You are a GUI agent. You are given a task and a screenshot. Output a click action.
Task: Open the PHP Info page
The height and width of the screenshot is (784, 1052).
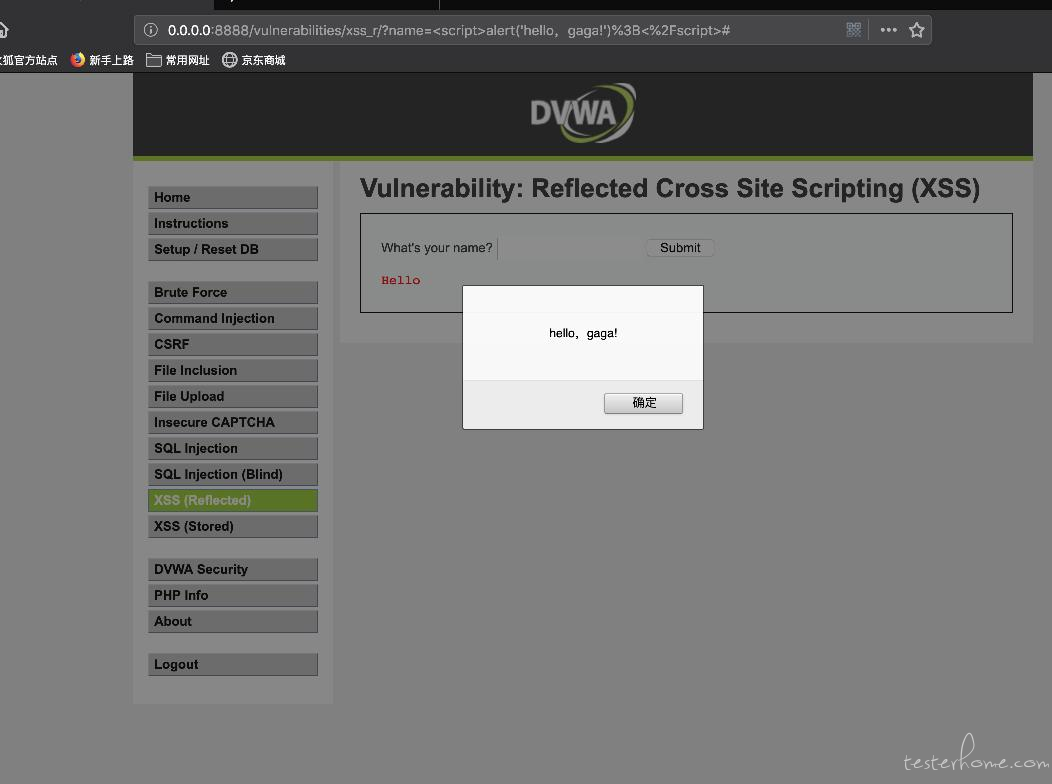[x=233, y=596]
